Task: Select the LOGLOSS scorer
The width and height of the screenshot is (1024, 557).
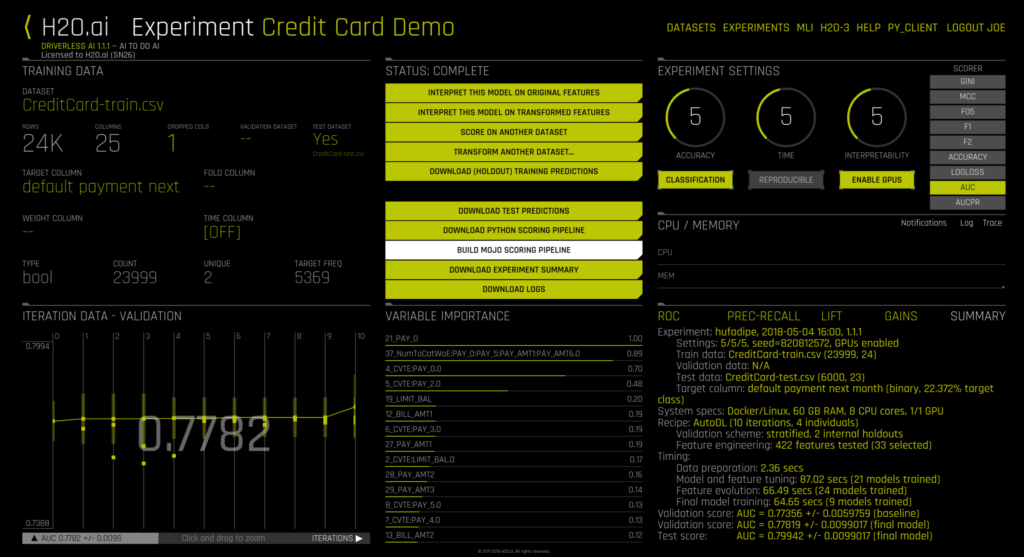Action: pyautogui.click(x=967, y=172)
